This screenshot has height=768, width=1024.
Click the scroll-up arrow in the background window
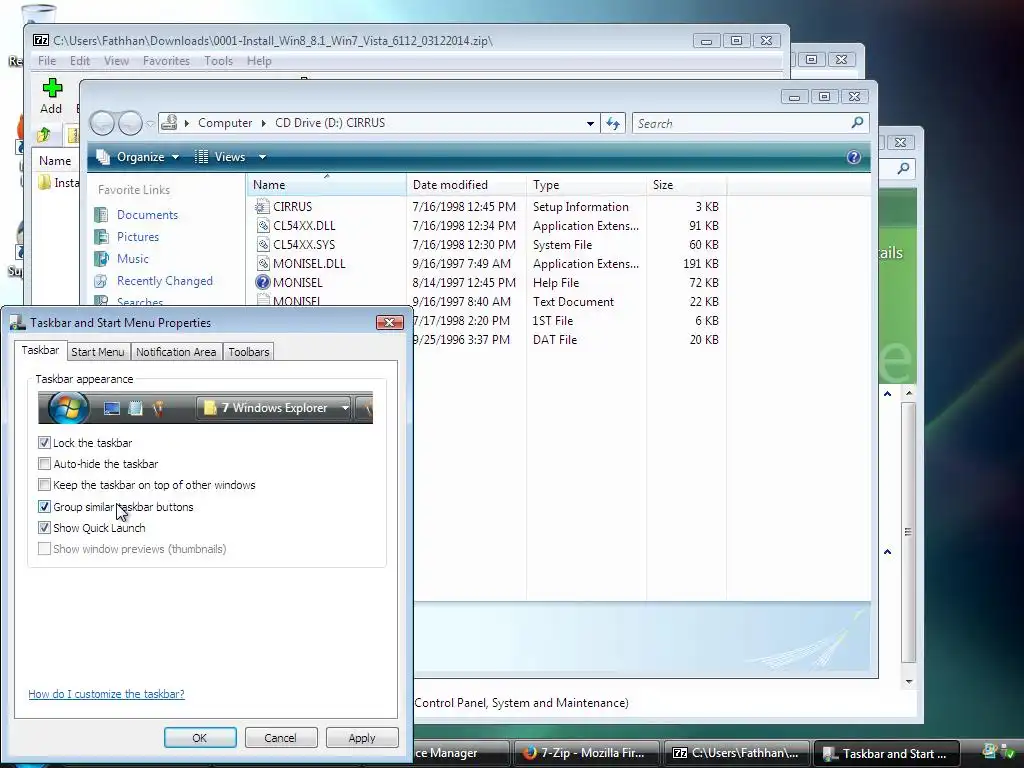(x=908, y=393)
